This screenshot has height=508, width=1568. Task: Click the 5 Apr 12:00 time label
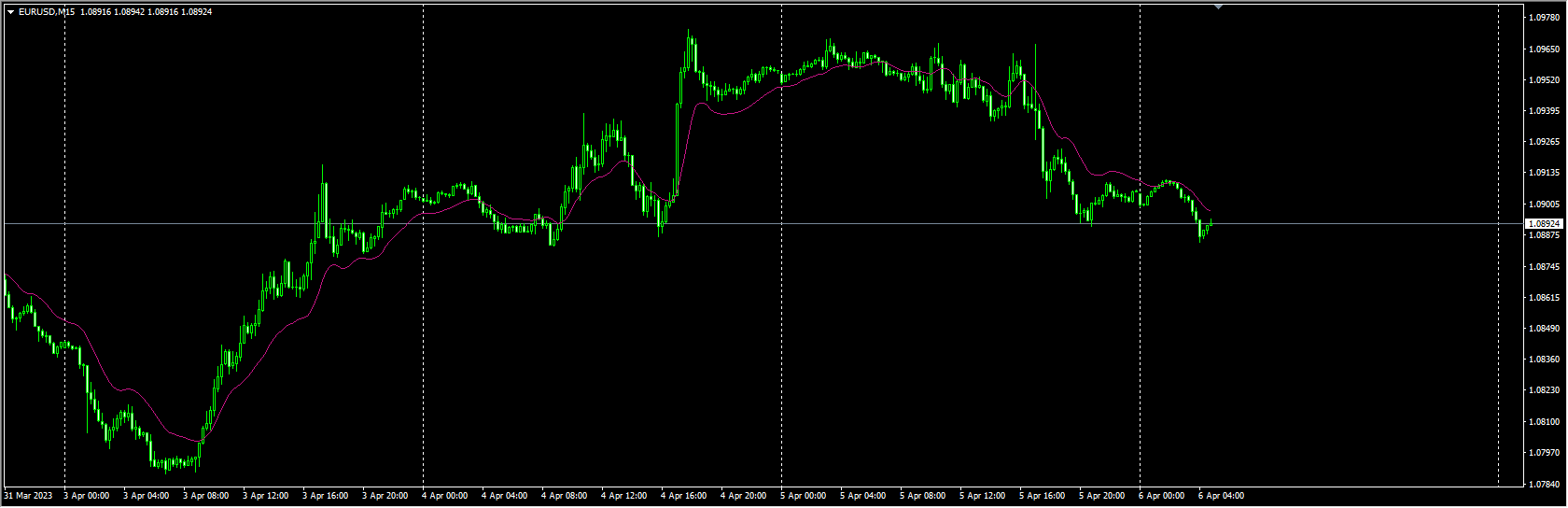pyautogui.click(x=983, y=496)
